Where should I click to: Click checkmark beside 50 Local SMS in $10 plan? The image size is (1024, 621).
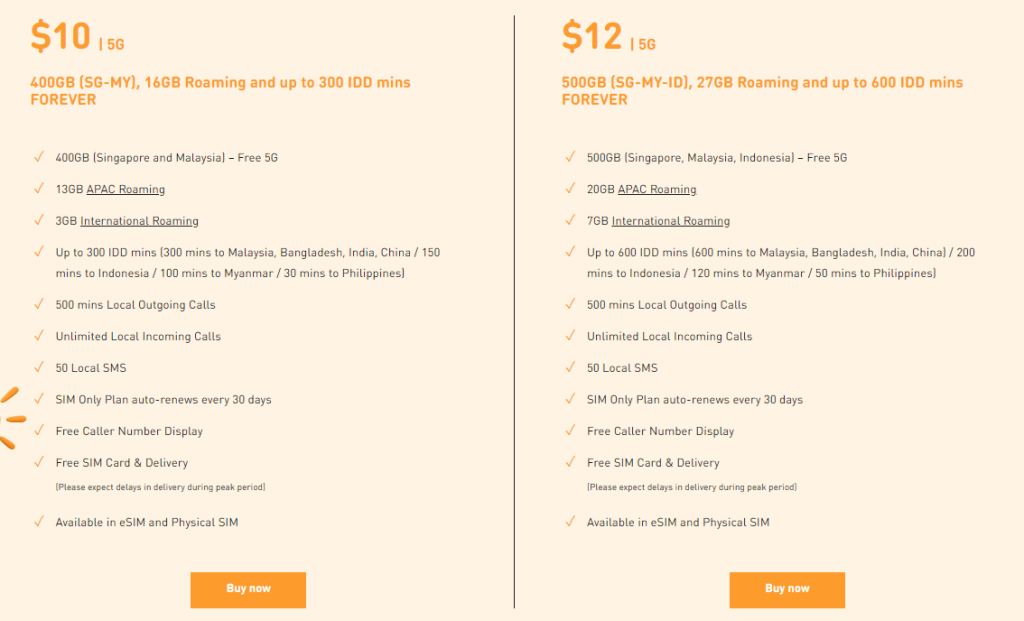39,367
